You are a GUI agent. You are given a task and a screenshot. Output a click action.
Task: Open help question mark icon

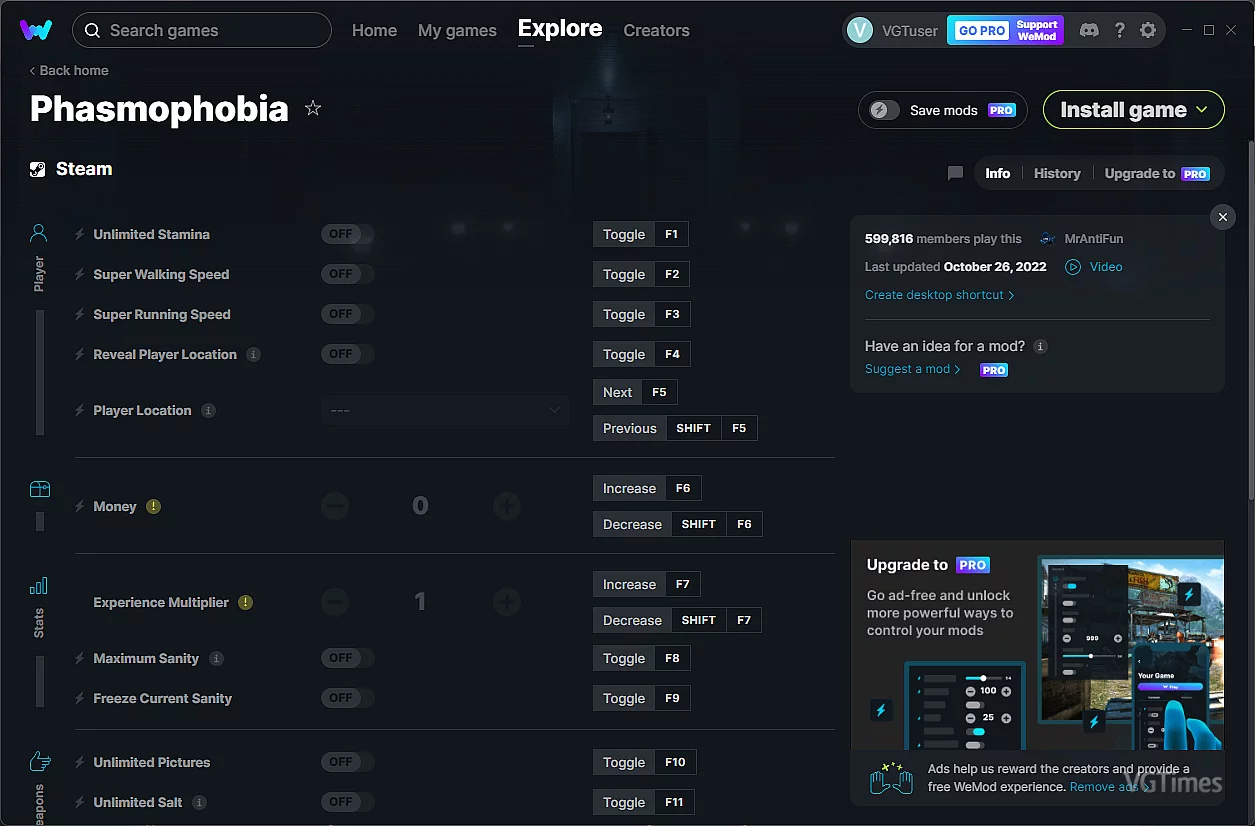(1119, 30)
